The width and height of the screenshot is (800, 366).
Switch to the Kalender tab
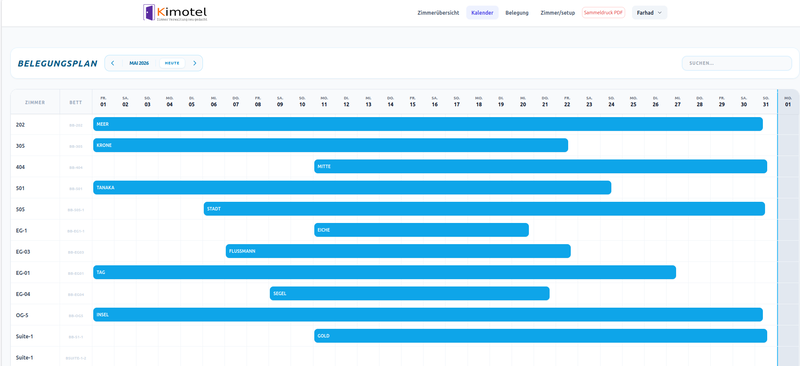click(x=482, y=13)
